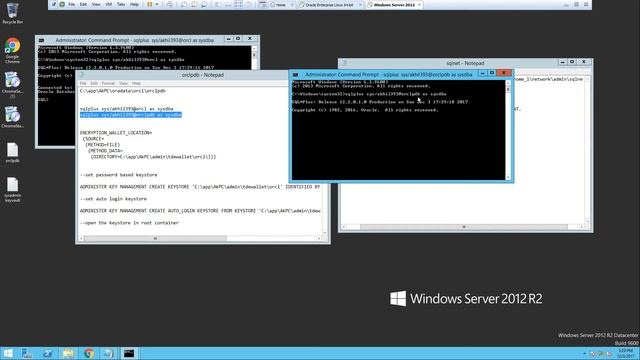Open Help menu in orclpdb Notepad
Viewport: 640px width, 360px height.
(136, 83)
